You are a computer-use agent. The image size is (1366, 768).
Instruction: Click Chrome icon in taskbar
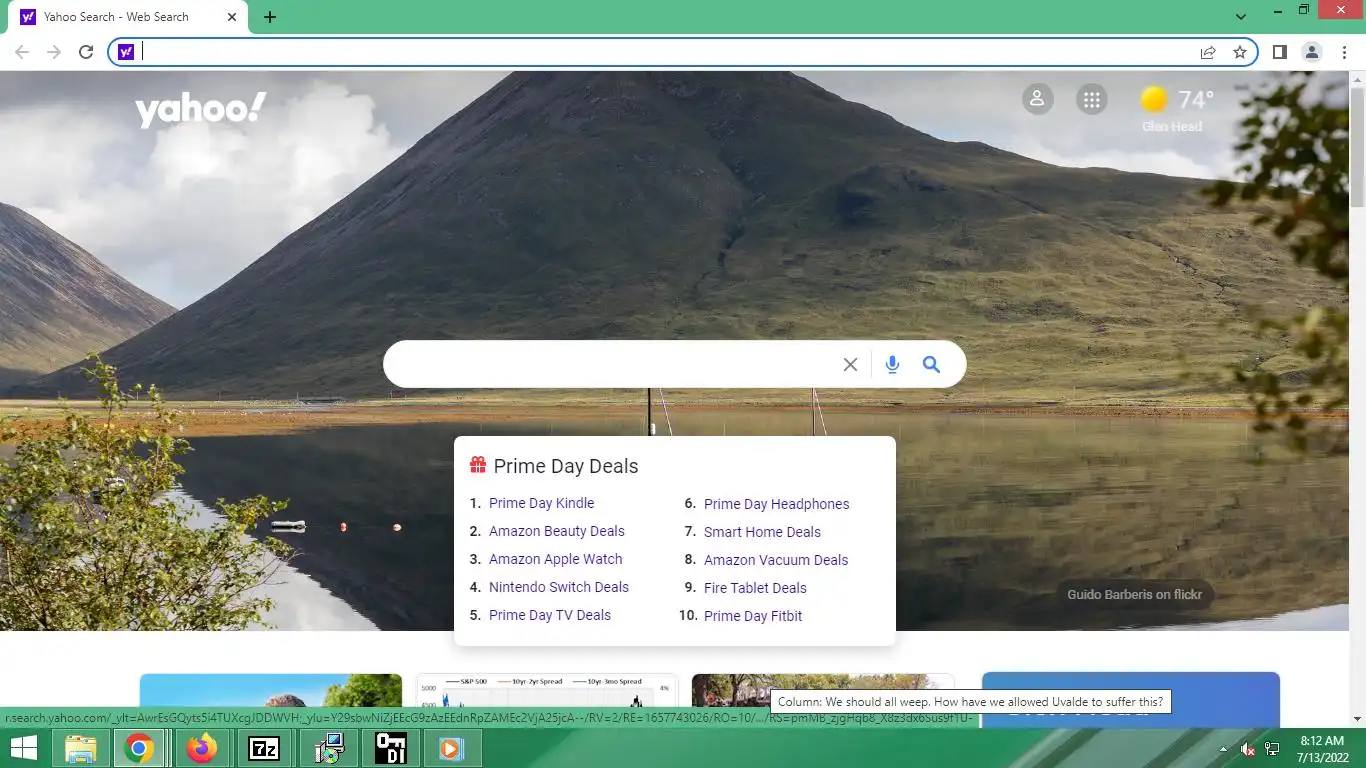[139, 748]
